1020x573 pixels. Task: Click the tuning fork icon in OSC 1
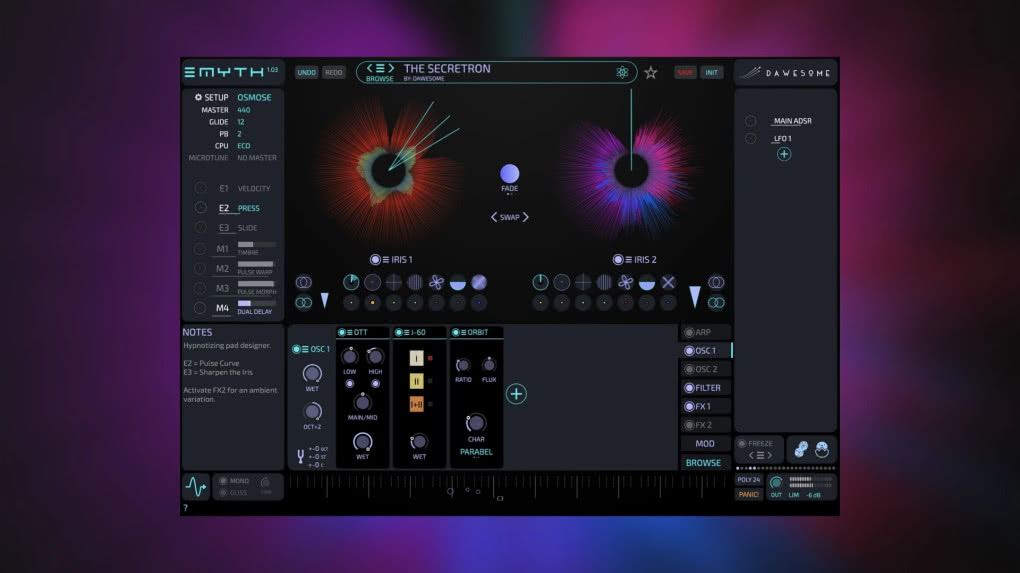point(301,457)
